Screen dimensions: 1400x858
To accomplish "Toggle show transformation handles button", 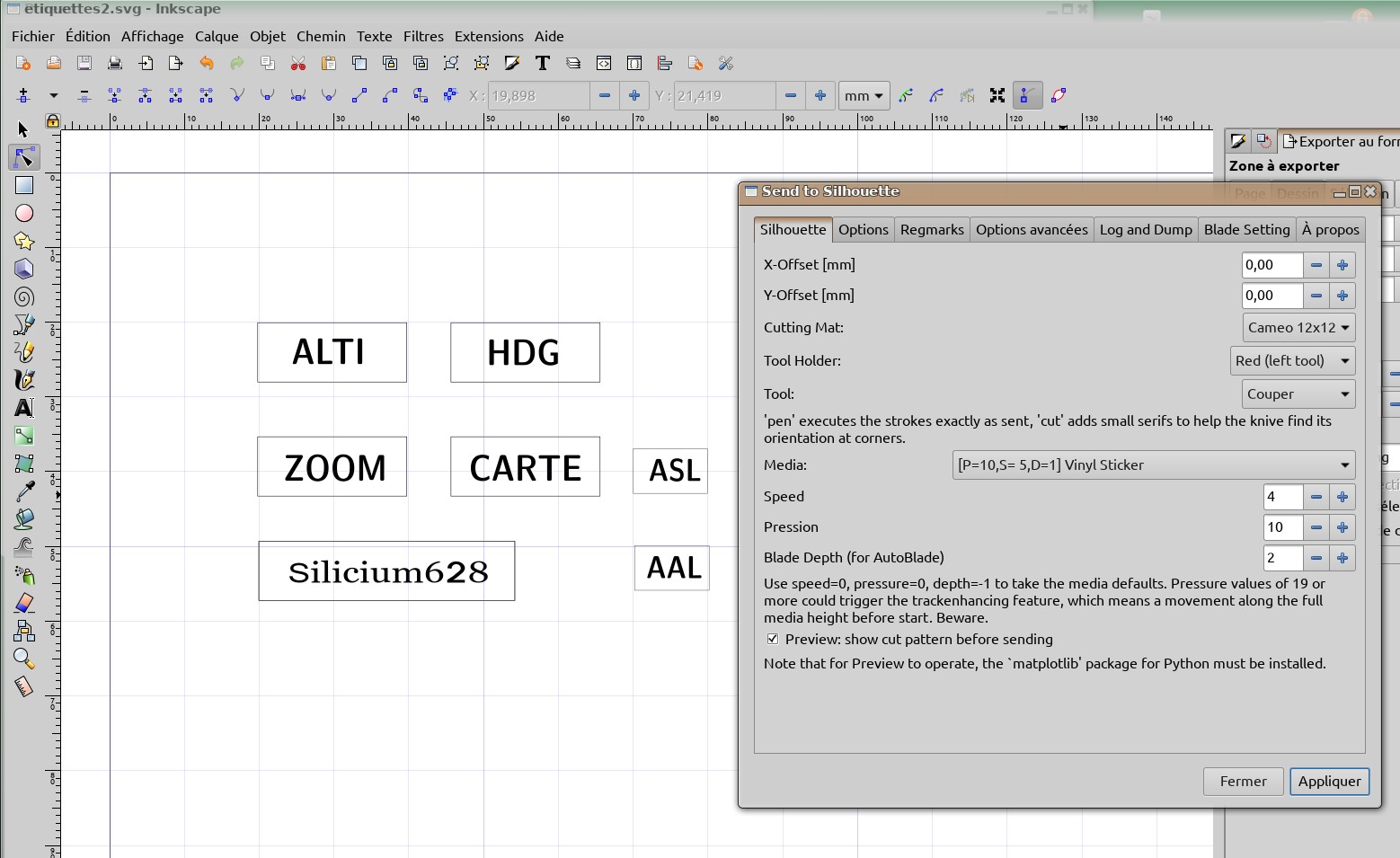I will [997, 95].
